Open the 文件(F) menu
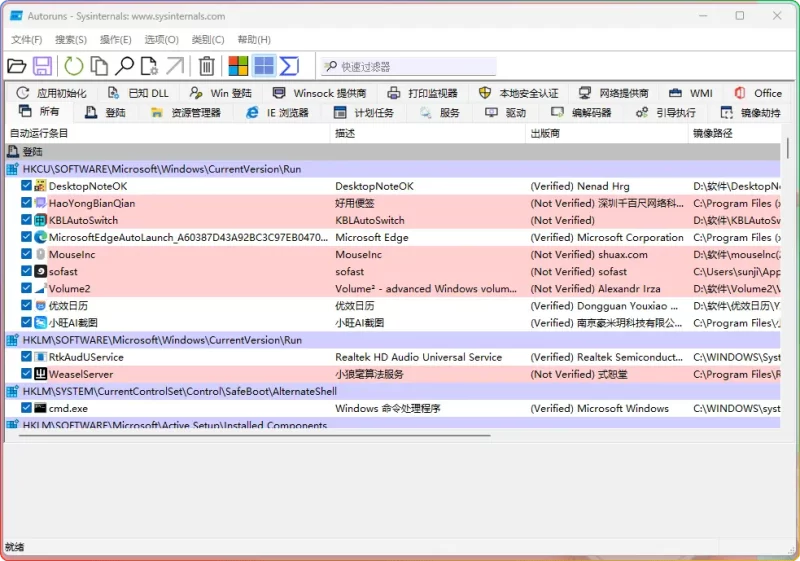Image resolution: width=800 pixels, height=561 pixels. point(27,39)
